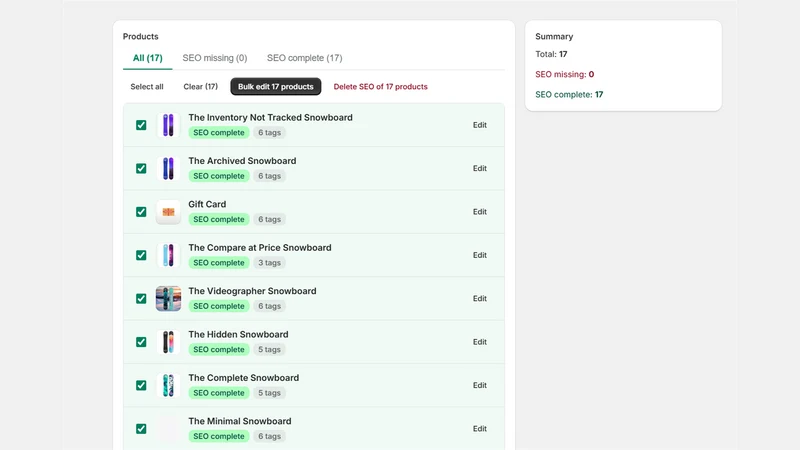
Task: Click SEO missing: 0 in Summary
Action: [564, 74]
